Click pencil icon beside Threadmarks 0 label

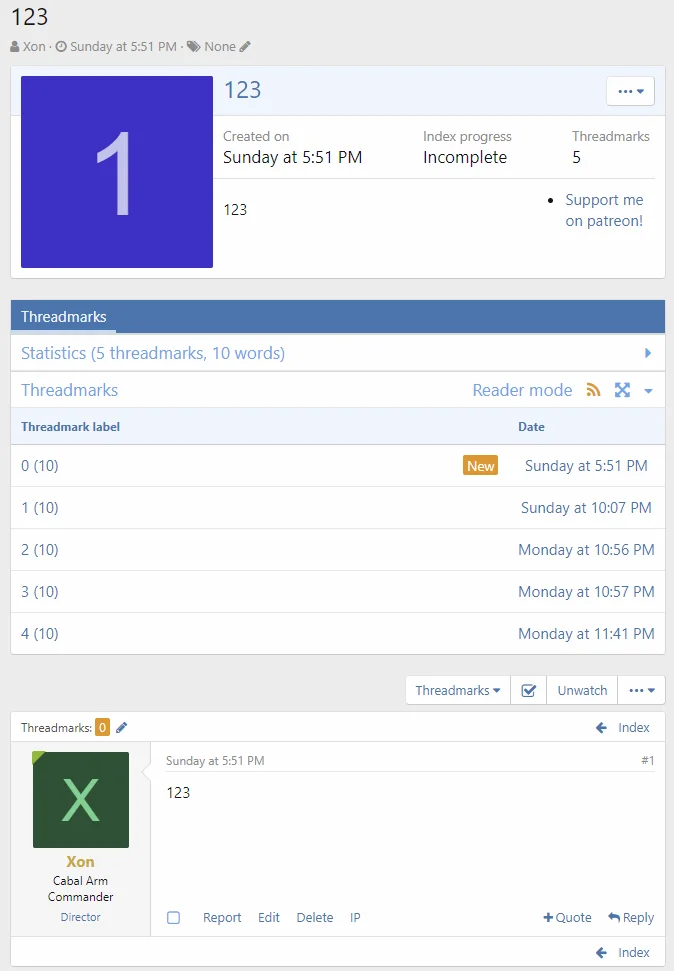tap(122, 727)
